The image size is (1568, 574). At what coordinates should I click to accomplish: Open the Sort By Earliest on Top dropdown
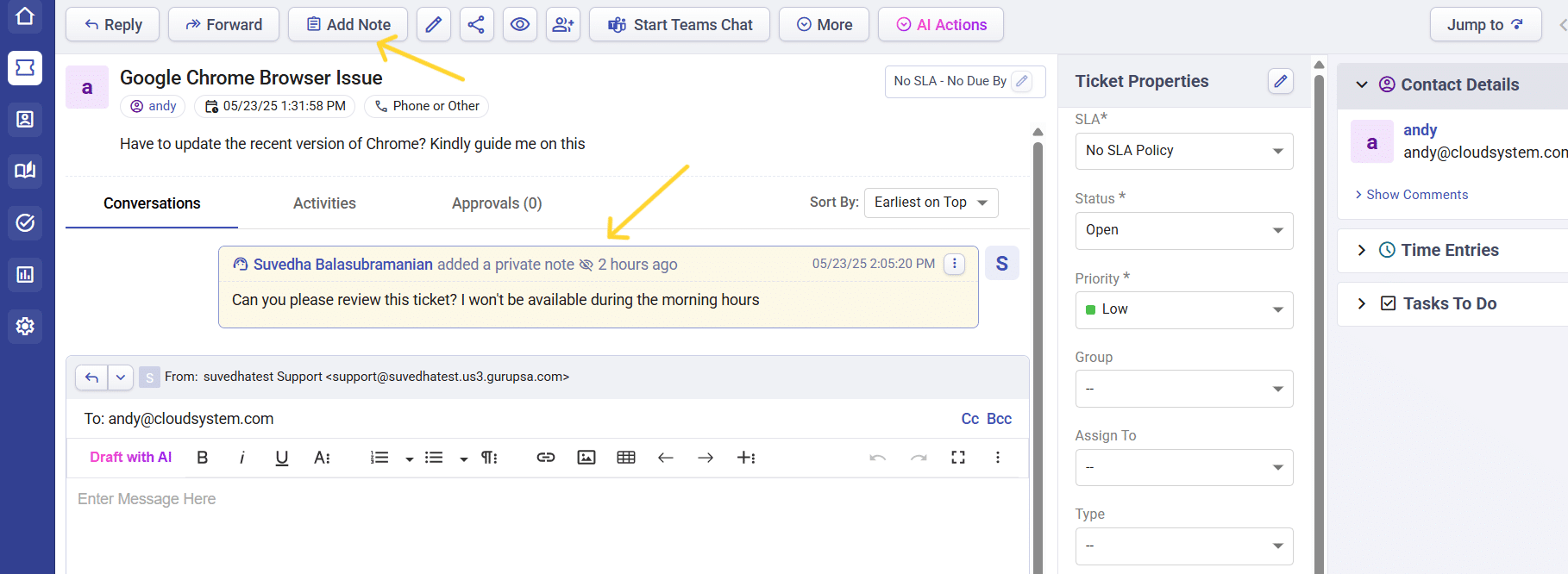click(x=931, y=203)
